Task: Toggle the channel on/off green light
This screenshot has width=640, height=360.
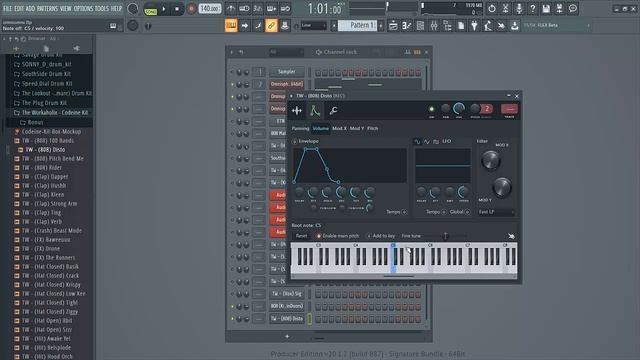Action: 431,109
